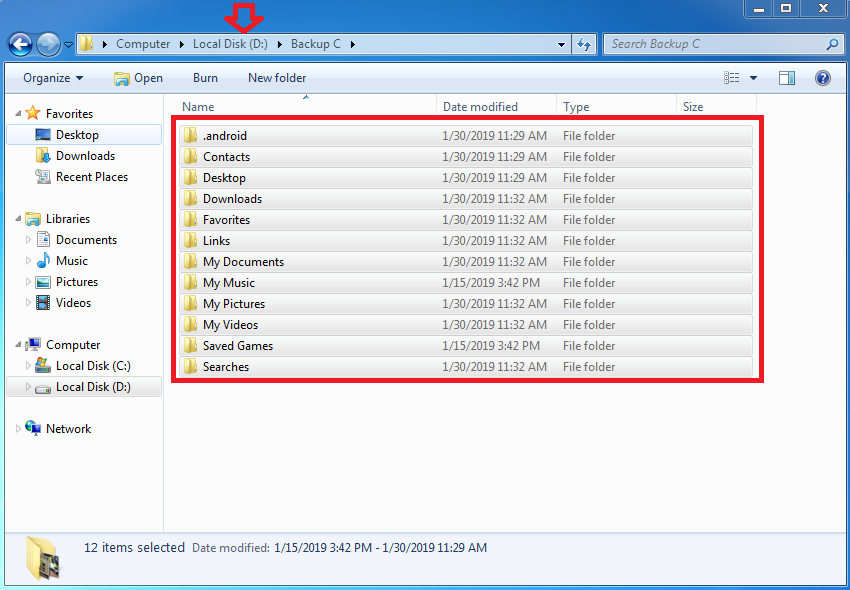This screenshot has width=850, height=590.
Task: Expand the Videos library
Action: [x=28, y=303]
